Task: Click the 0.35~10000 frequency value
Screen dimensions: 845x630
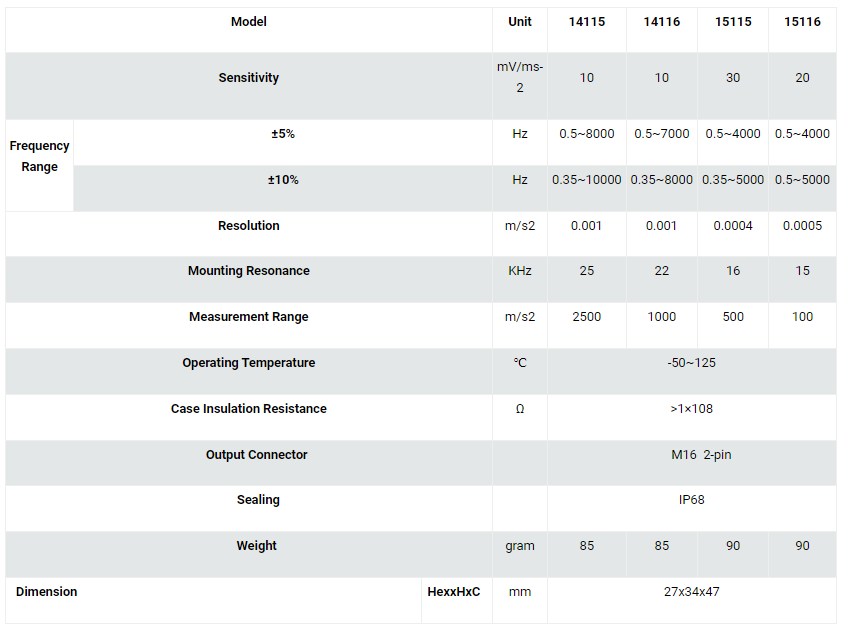Action: pos(587,180)
